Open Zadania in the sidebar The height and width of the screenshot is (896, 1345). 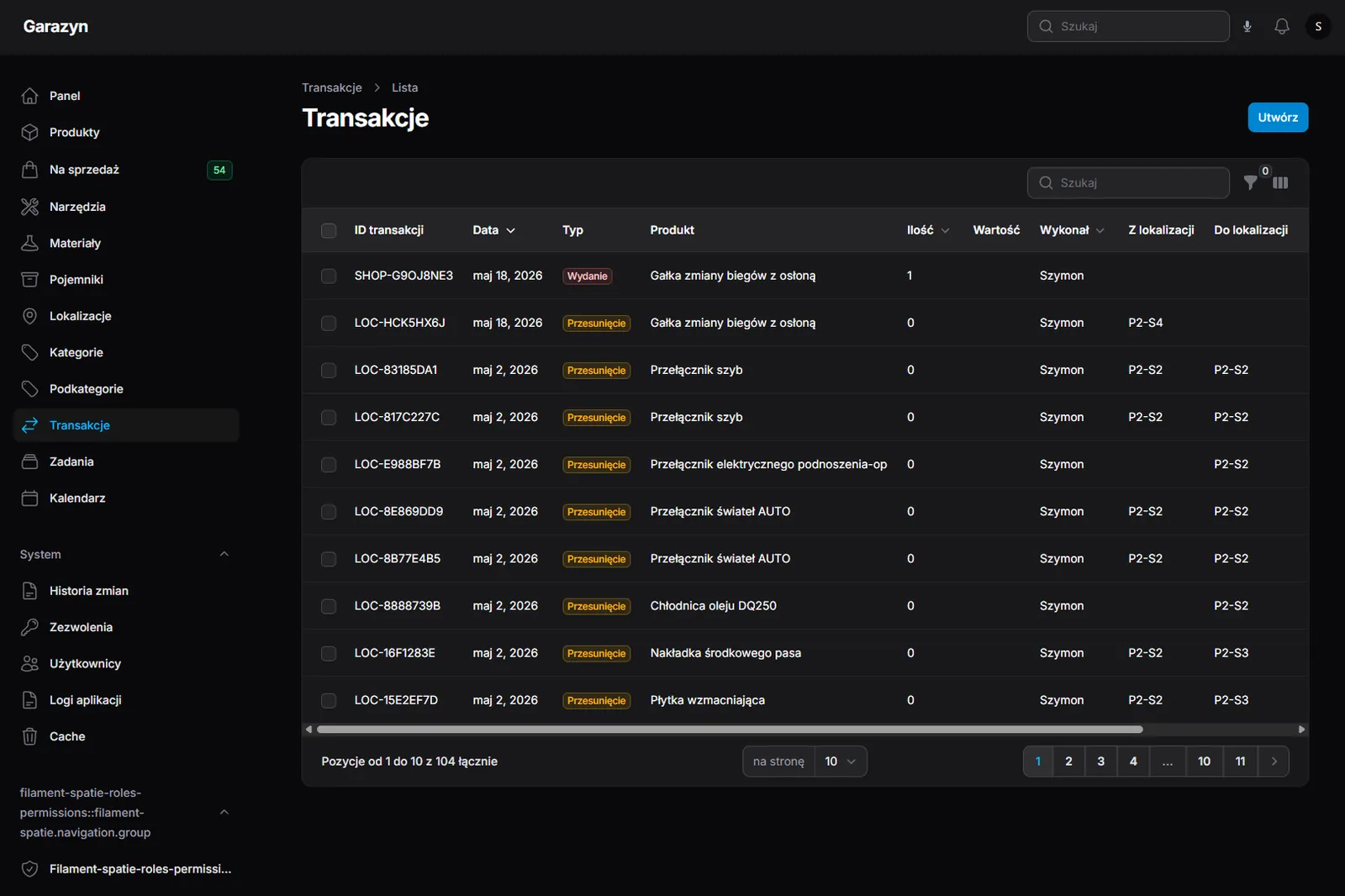pos(126,461)
